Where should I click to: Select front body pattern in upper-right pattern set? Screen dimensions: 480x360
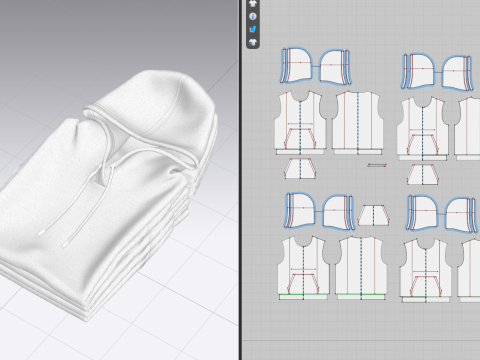click(x=423, y=126)
